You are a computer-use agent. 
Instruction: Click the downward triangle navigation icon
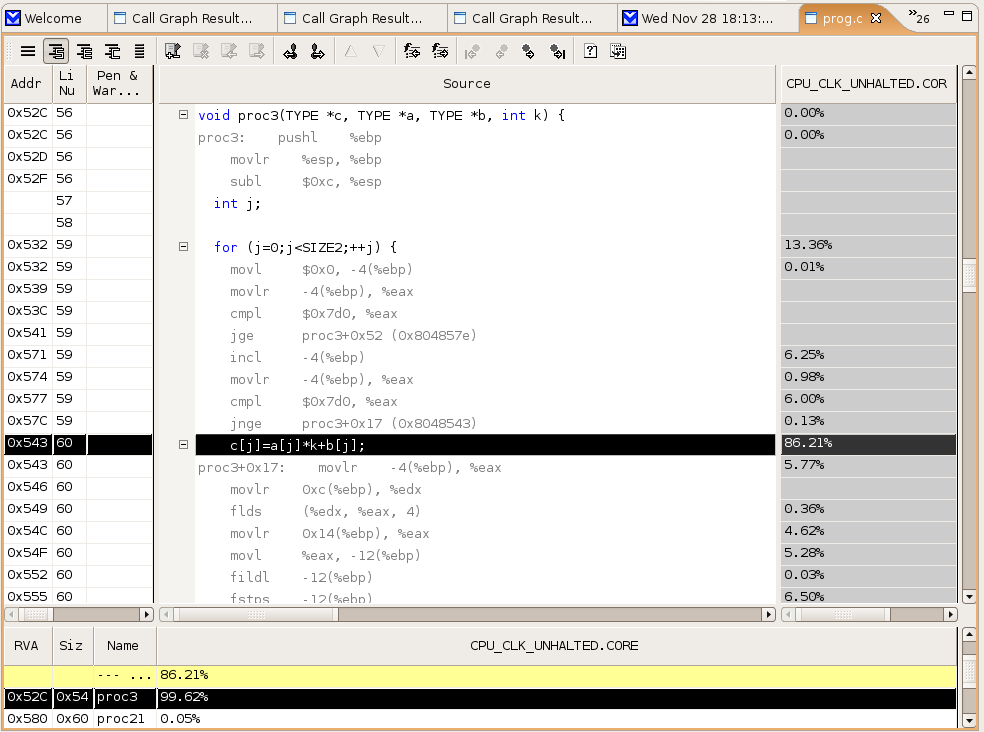tap(378, 51)
